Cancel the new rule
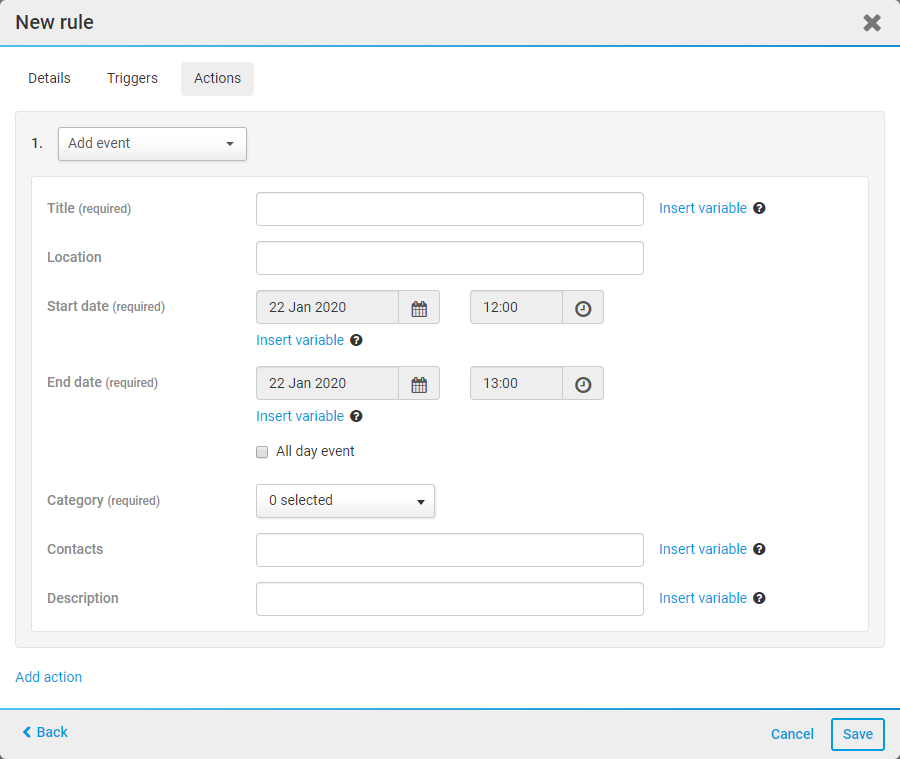 click(x=792, y=734)
